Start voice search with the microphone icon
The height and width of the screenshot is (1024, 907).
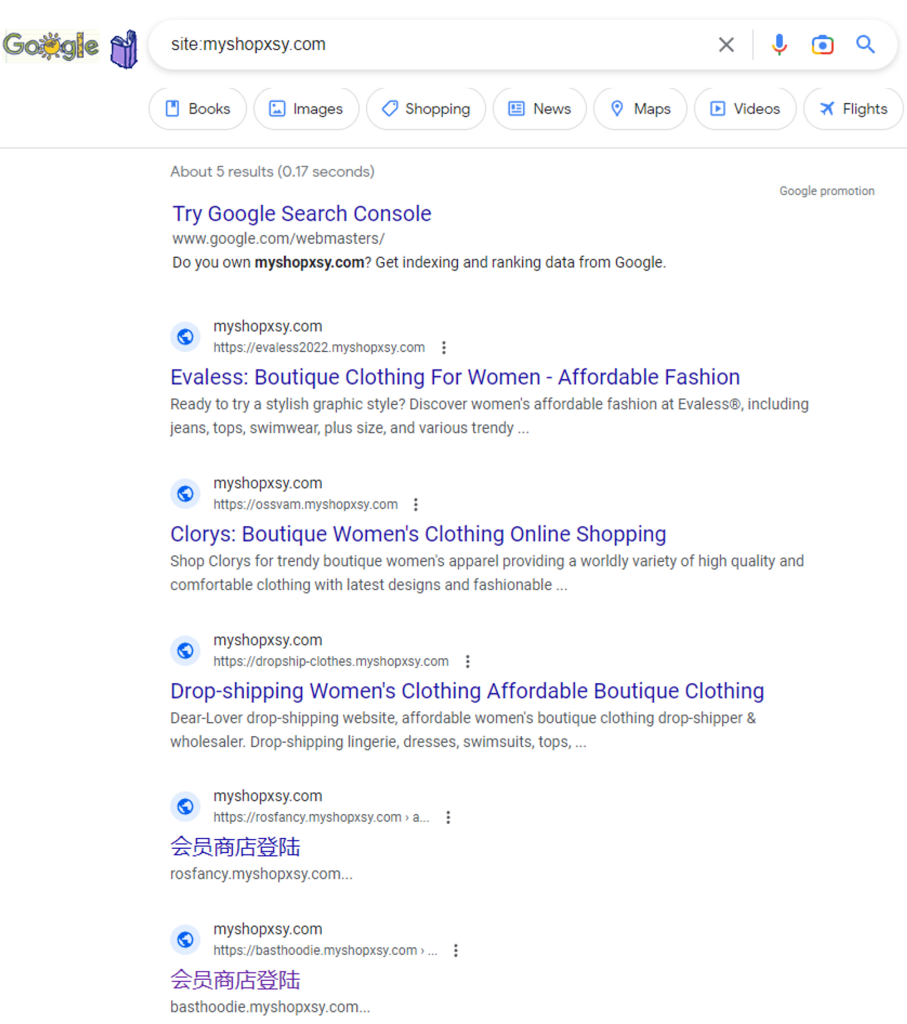(x=779, y=44)
